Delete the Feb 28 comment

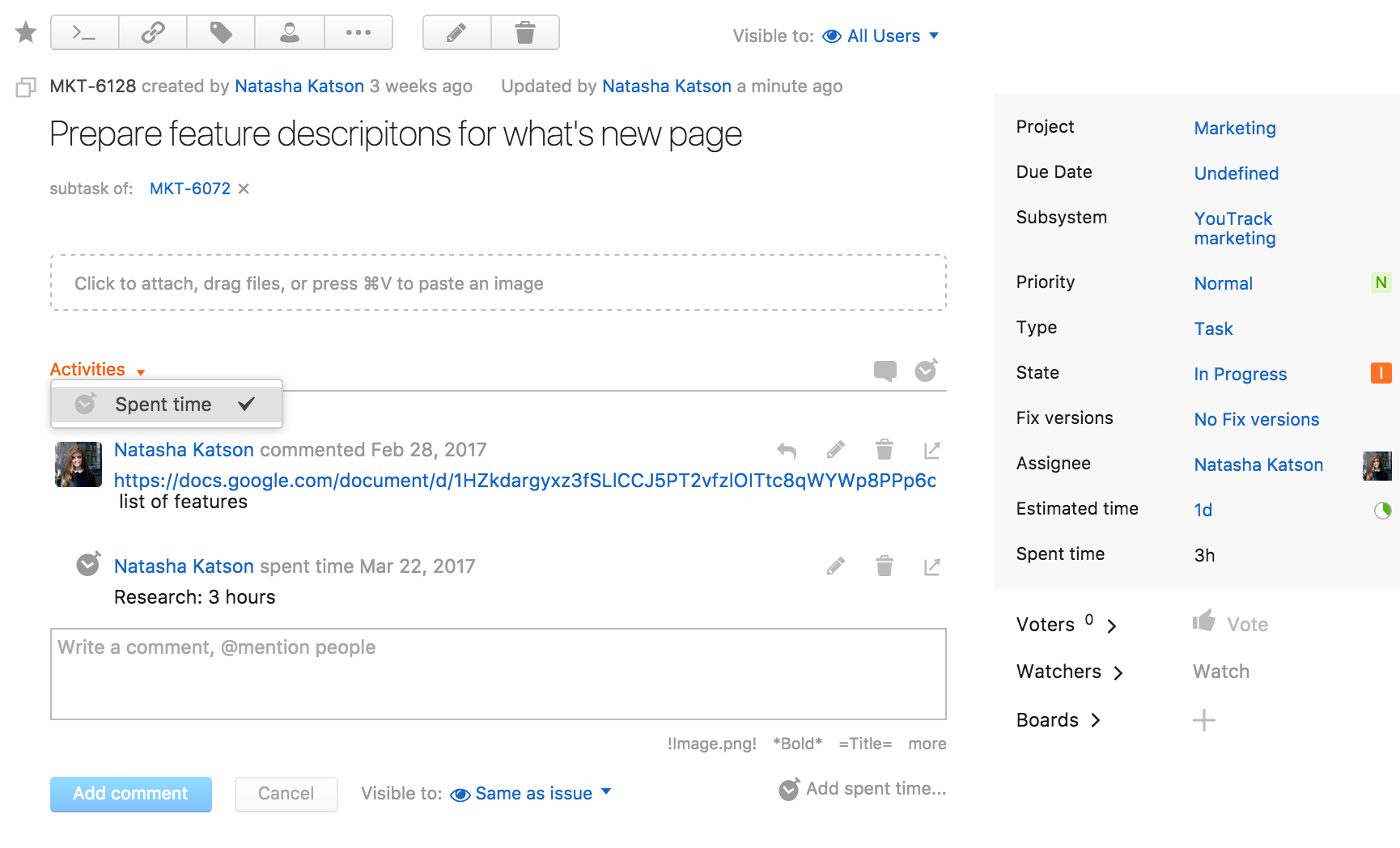[x=885, y=449]
